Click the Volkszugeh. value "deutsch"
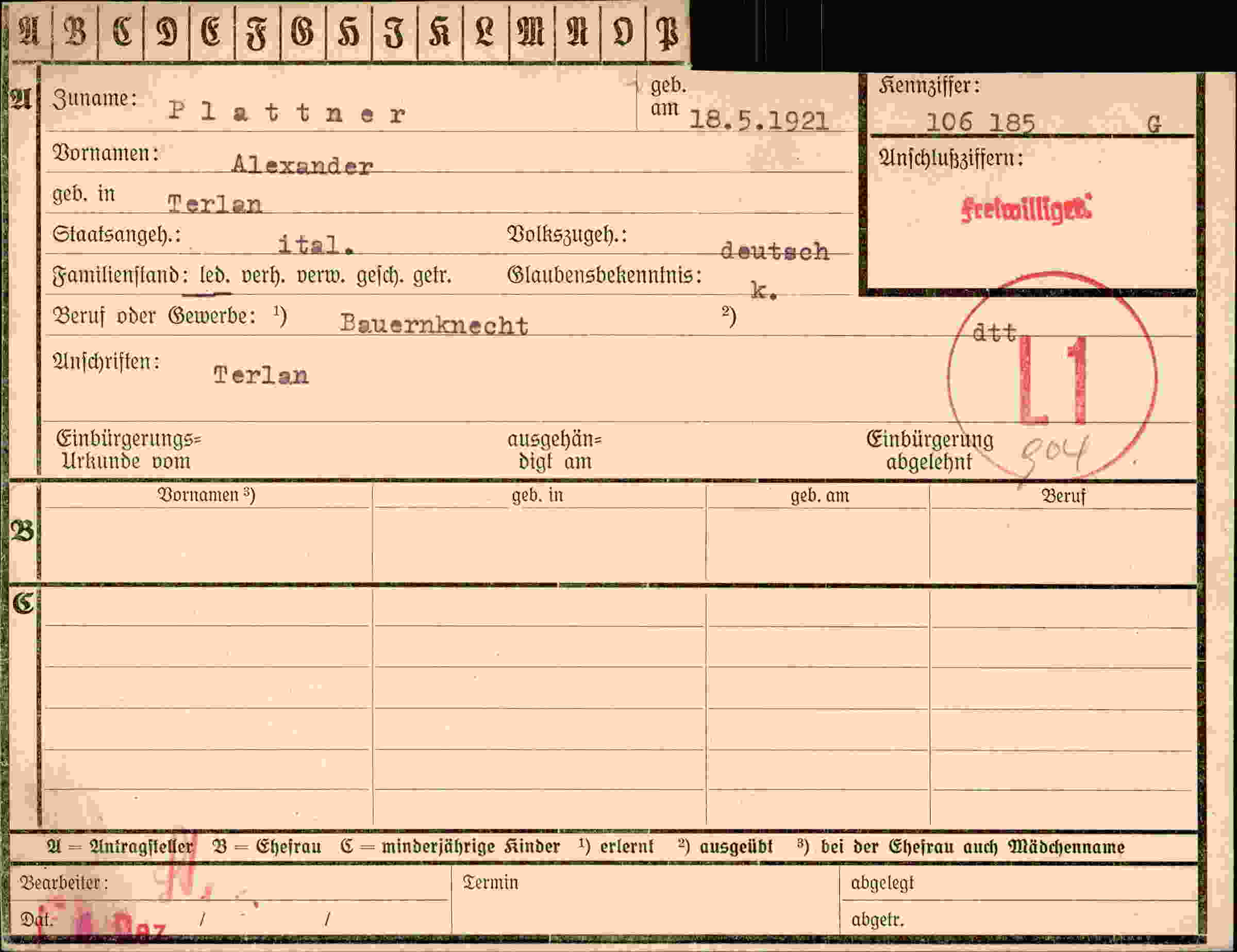Image resolution: width=1237 pixels, height=952 pixels. point(774,251)
